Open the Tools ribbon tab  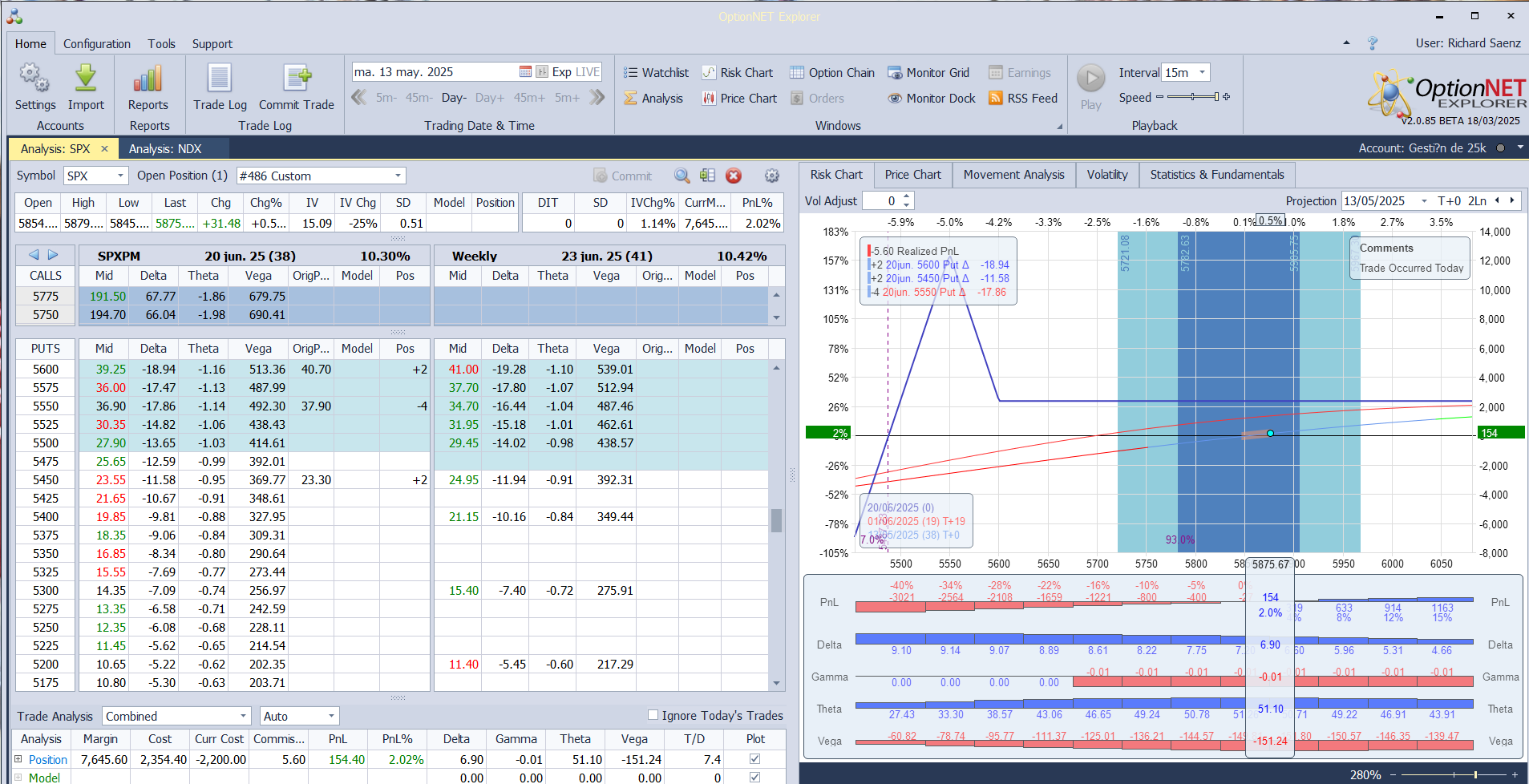[x=161, y=43]
